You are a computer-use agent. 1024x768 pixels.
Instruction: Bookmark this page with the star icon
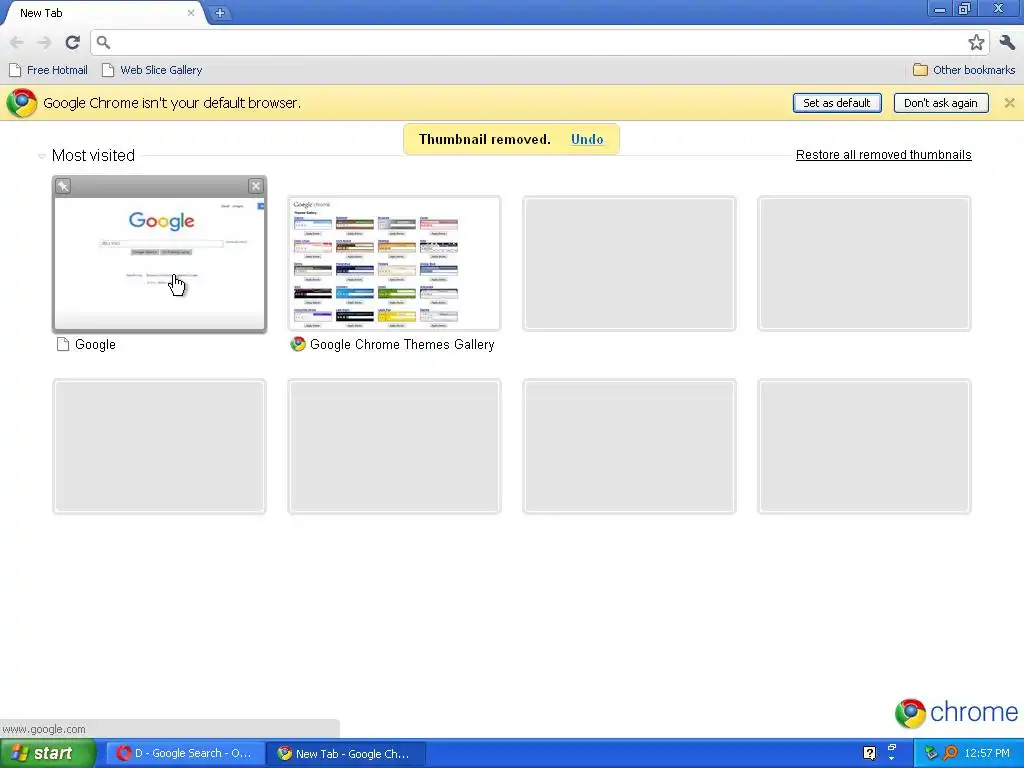point(976,42)
